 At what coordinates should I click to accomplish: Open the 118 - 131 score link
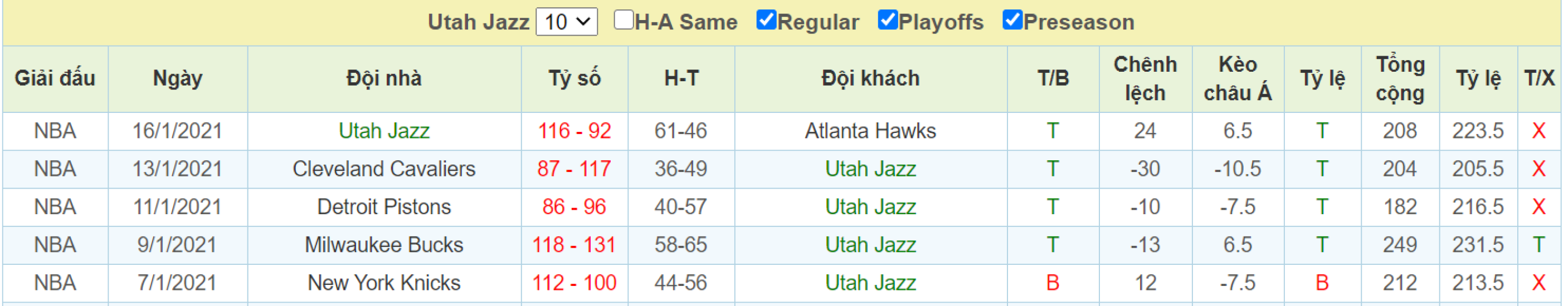tap(574, 245)
